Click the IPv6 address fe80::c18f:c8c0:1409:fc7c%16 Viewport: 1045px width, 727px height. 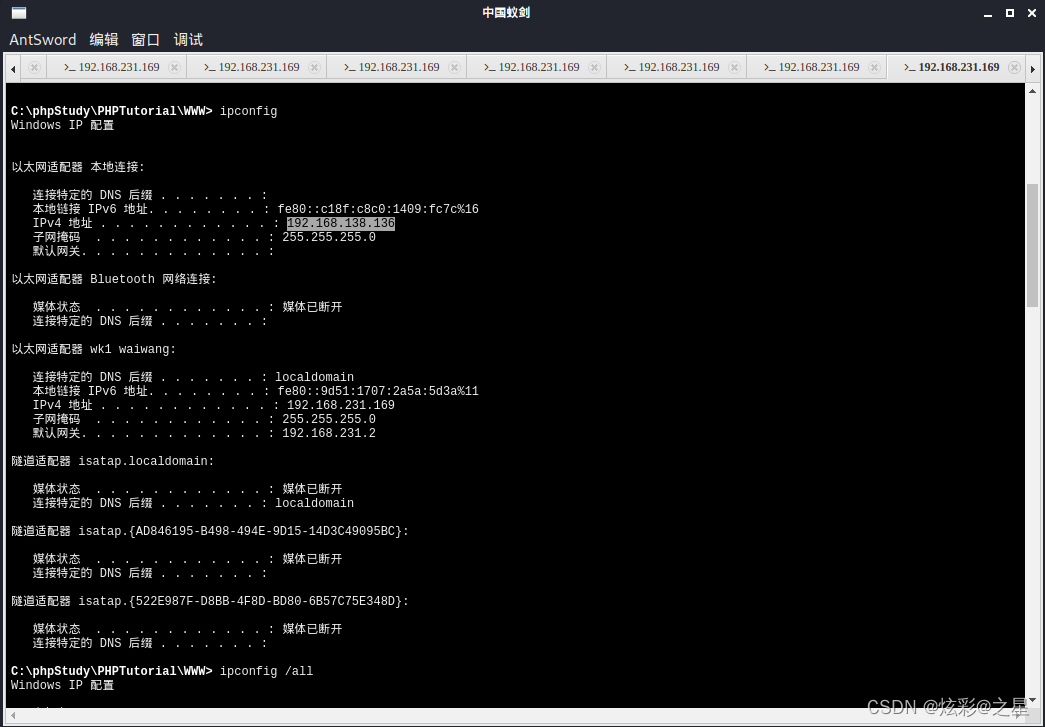click(378, 209)
